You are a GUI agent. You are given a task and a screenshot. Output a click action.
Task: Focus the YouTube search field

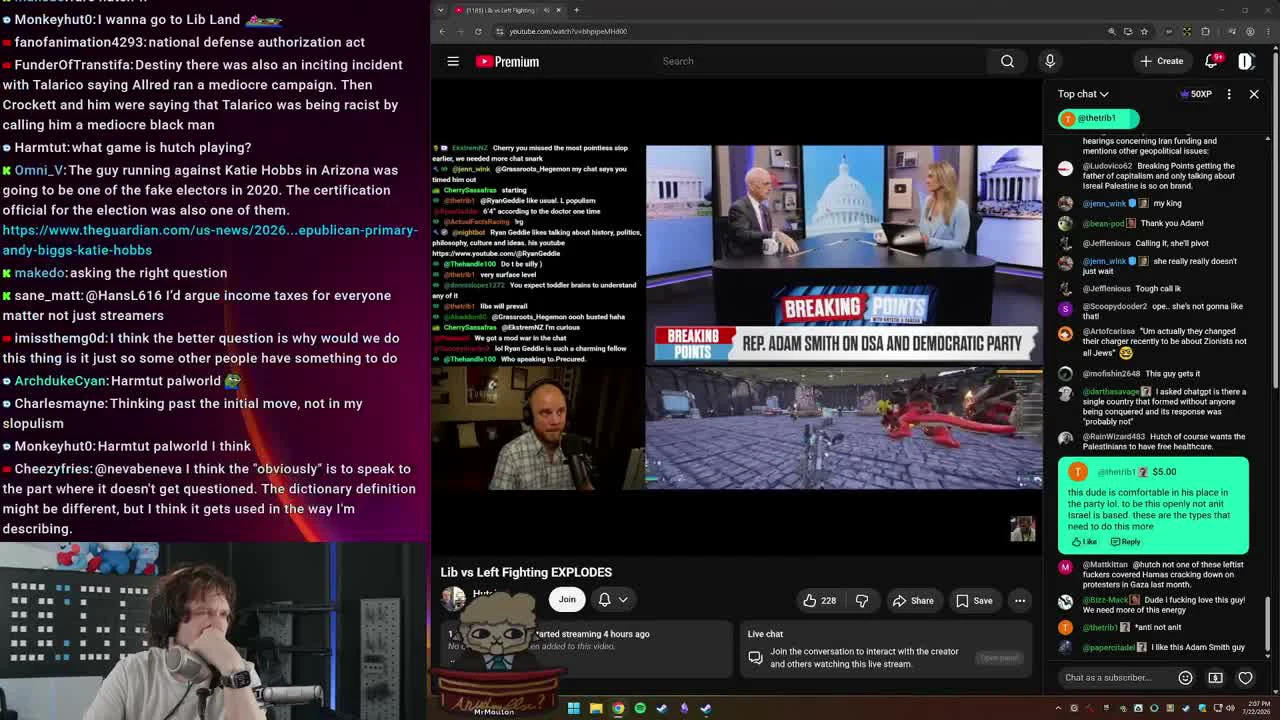pos(820,61)
